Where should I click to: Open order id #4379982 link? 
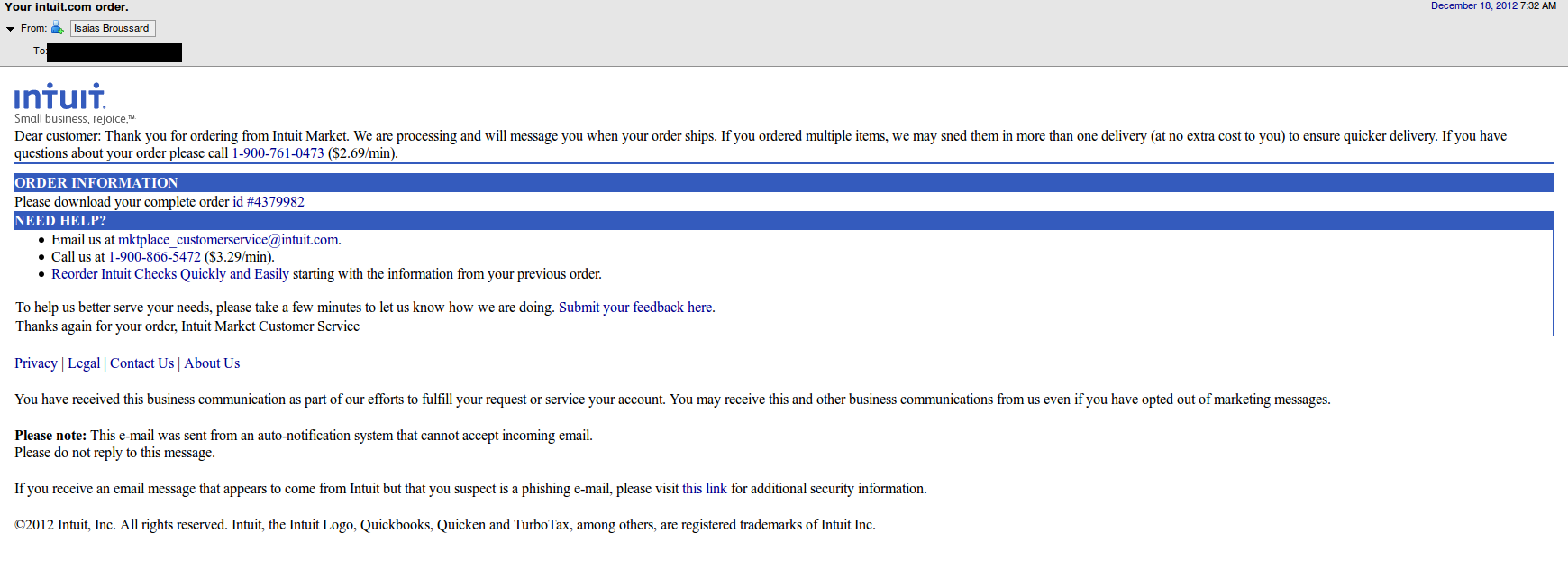point(269,202)
